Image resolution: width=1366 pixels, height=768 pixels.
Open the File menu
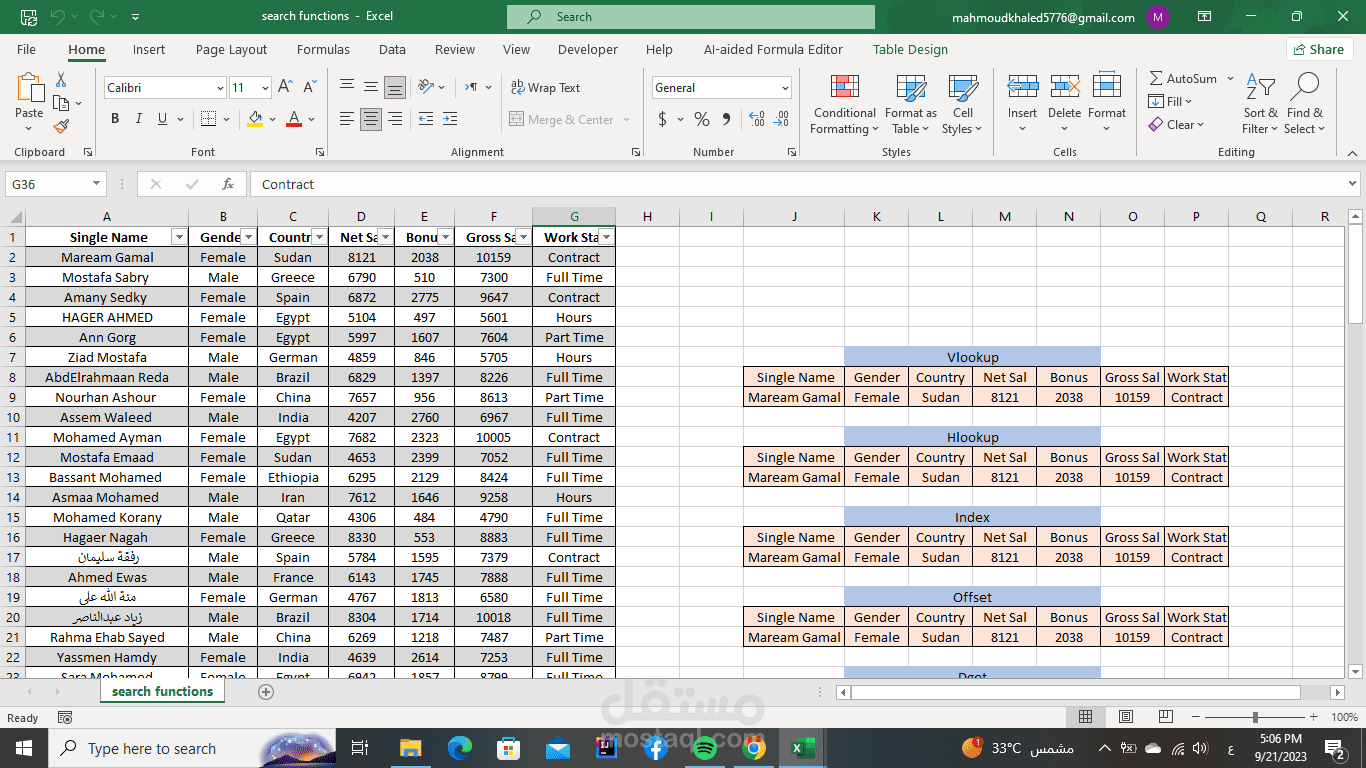[x=26, y=49]
